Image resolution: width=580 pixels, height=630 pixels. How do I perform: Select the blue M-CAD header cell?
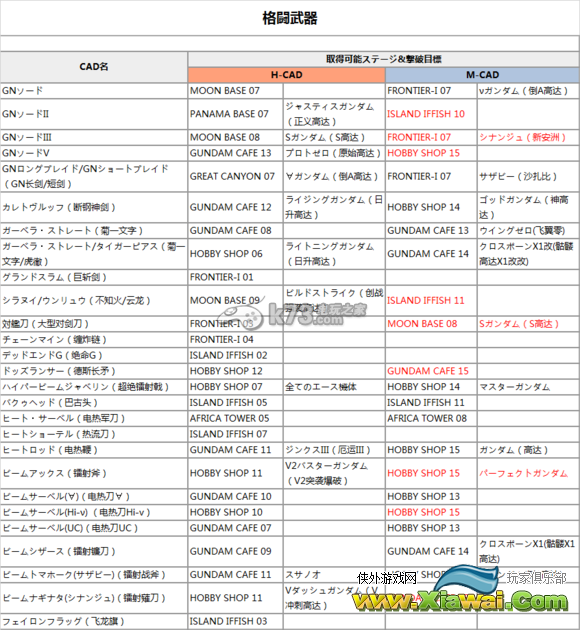482,75
